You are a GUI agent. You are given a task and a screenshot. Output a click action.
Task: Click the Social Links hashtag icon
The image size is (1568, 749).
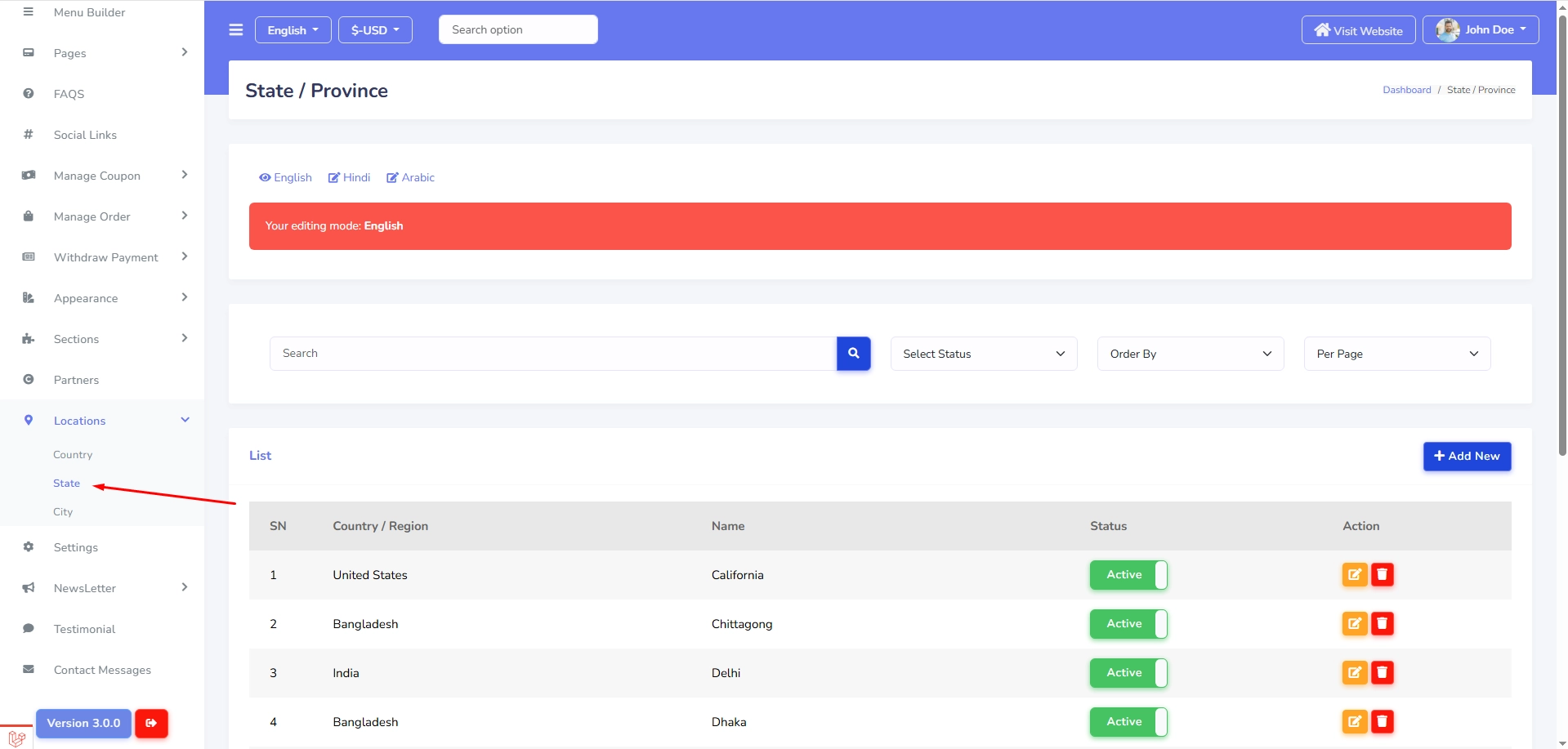[29, 134]
